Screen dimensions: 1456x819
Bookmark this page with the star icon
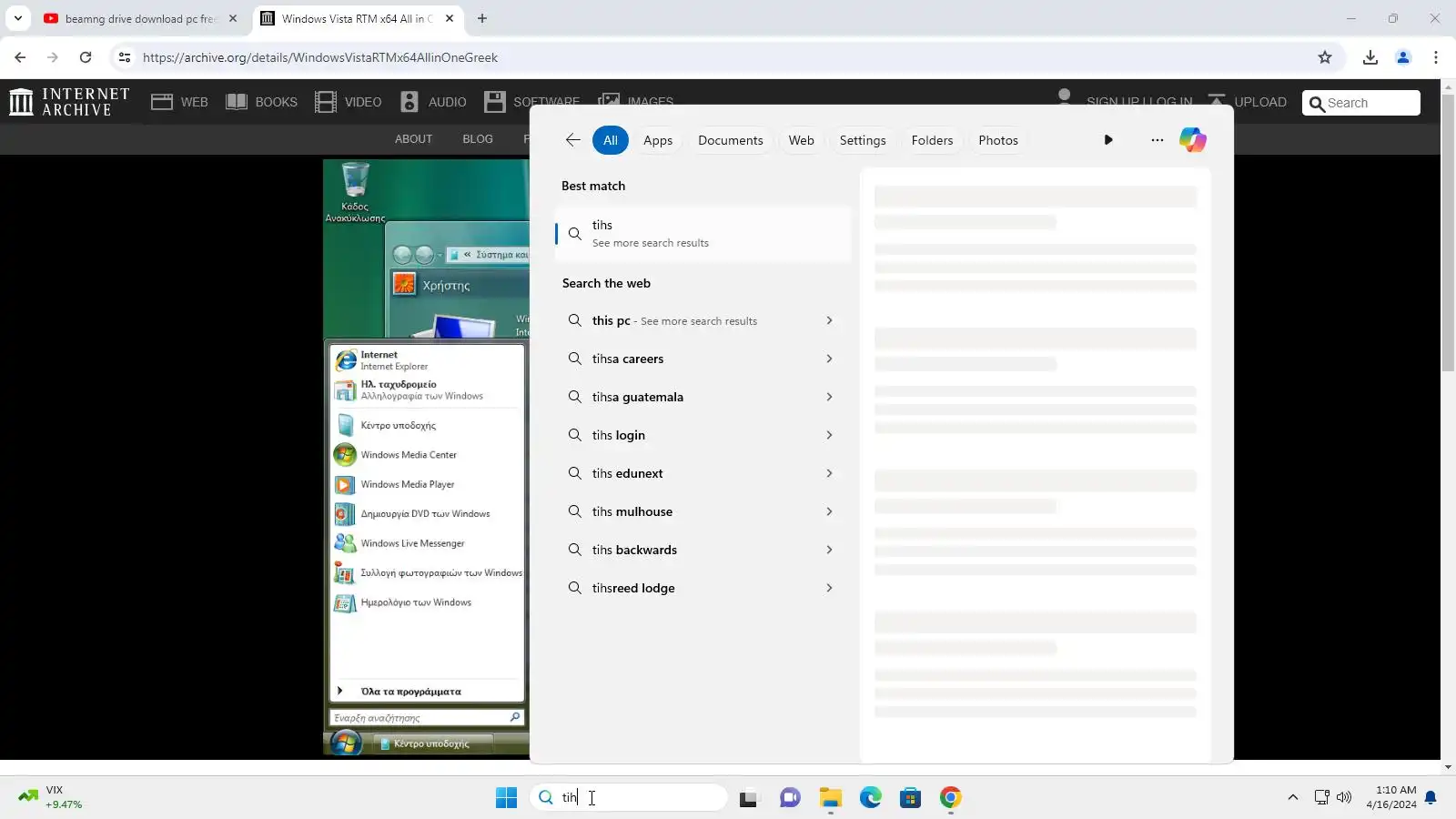[1325, 57]
